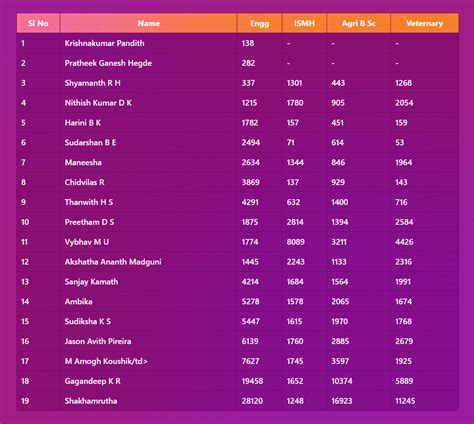The image size is (474, 424).
Task: Click Veternary rank 2679
Action: 404,341
